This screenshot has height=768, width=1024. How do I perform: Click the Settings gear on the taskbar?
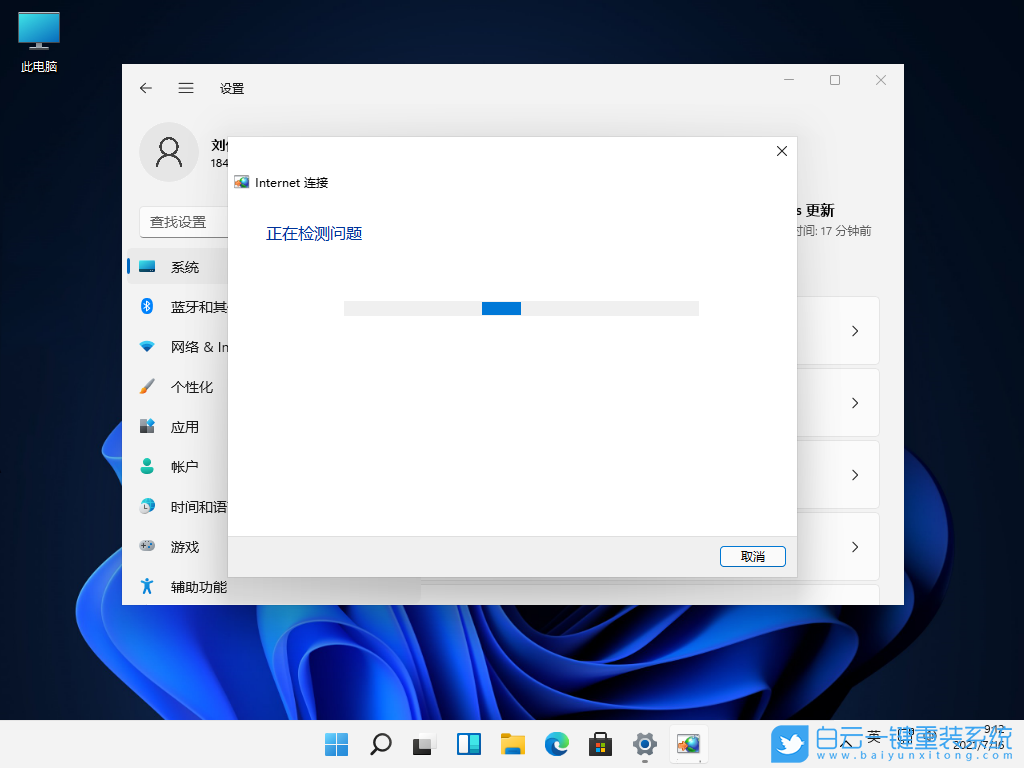644,744
